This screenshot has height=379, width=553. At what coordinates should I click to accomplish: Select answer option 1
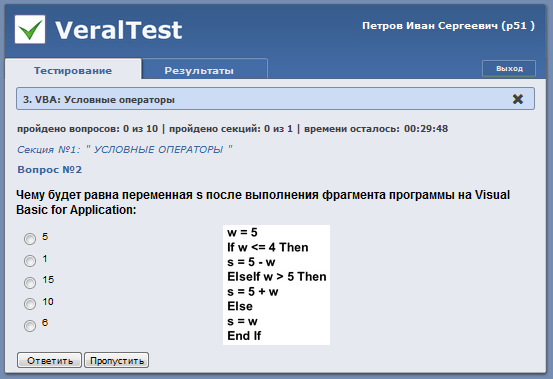(30, 261)
